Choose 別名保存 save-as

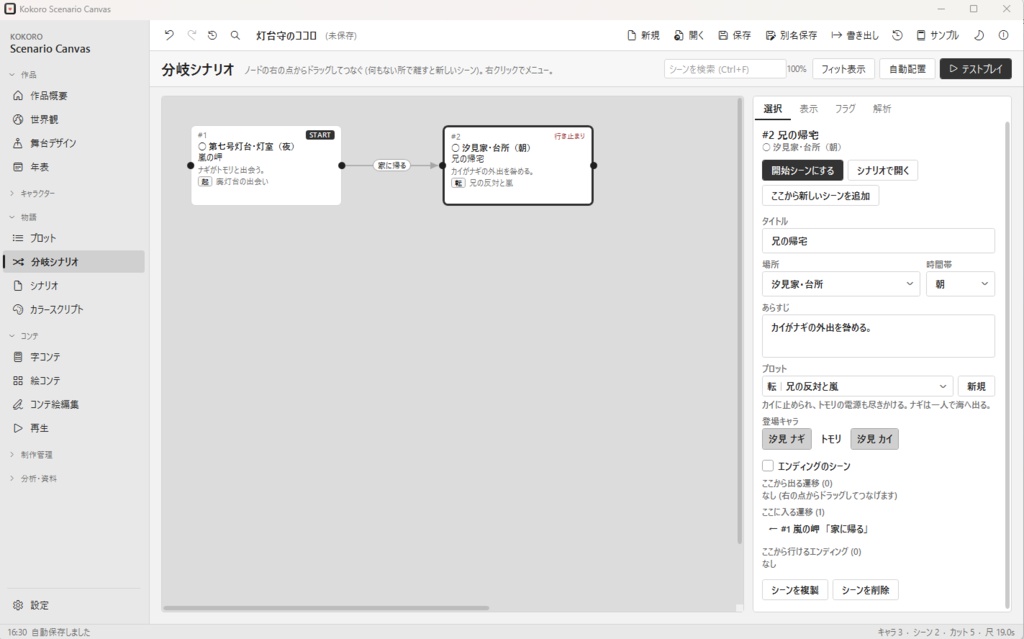[791, 35]
